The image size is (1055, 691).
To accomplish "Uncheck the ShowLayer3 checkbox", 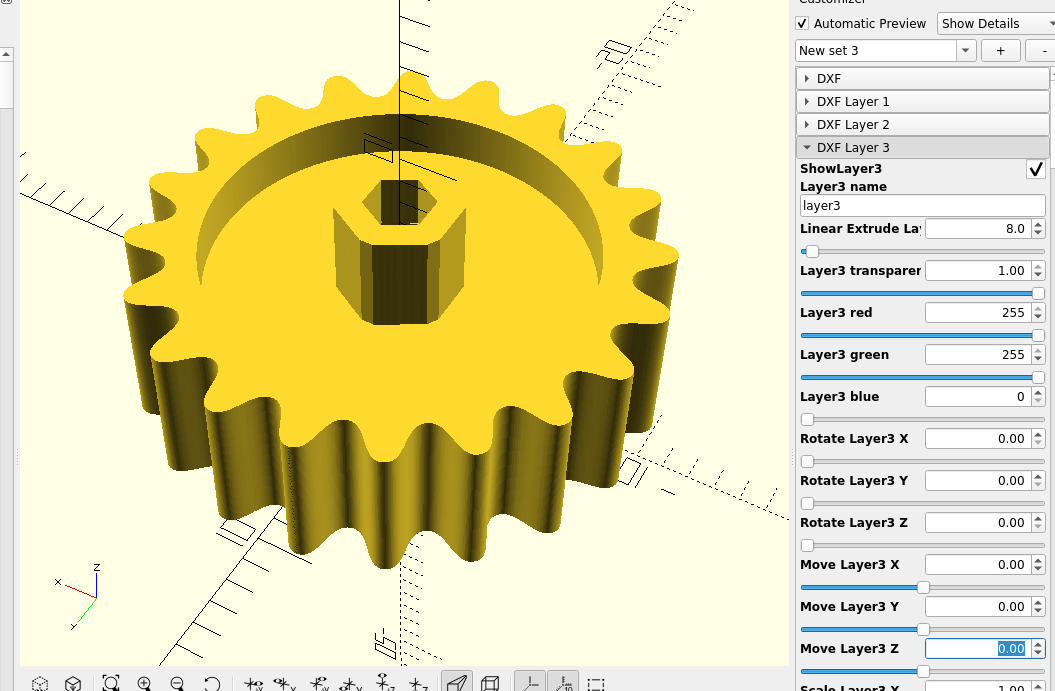I will coord(1036,169).
